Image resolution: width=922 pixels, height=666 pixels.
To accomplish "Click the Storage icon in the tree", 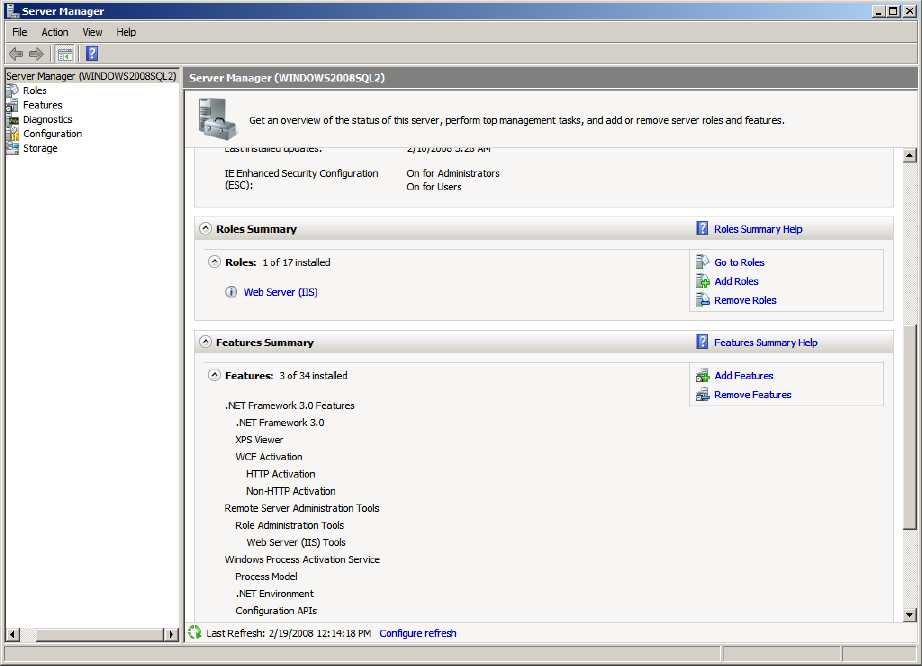I will point(12,148).
